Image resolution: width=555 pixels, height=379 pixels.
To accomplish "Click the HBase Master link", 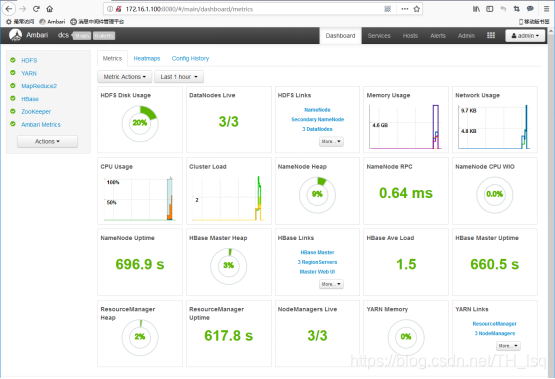I will tap(317, 252).
